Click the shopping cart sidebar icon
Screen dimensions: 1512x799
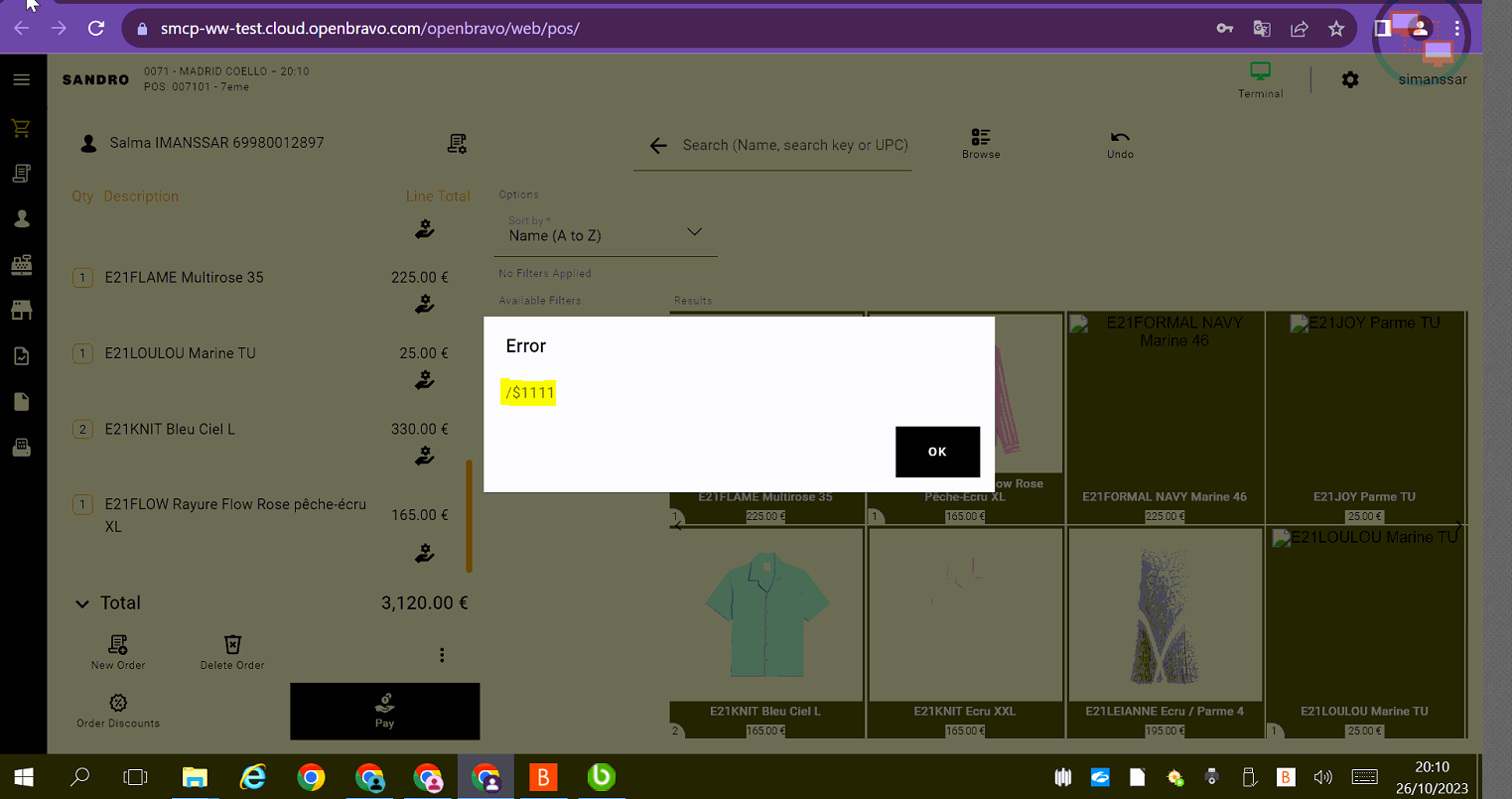click(x=21, y=128)
